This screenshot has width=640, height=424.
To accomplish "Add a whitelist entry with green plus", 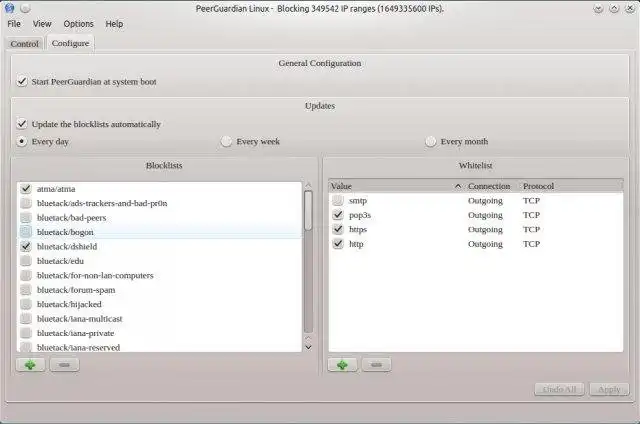I will (x=342, y=365).
